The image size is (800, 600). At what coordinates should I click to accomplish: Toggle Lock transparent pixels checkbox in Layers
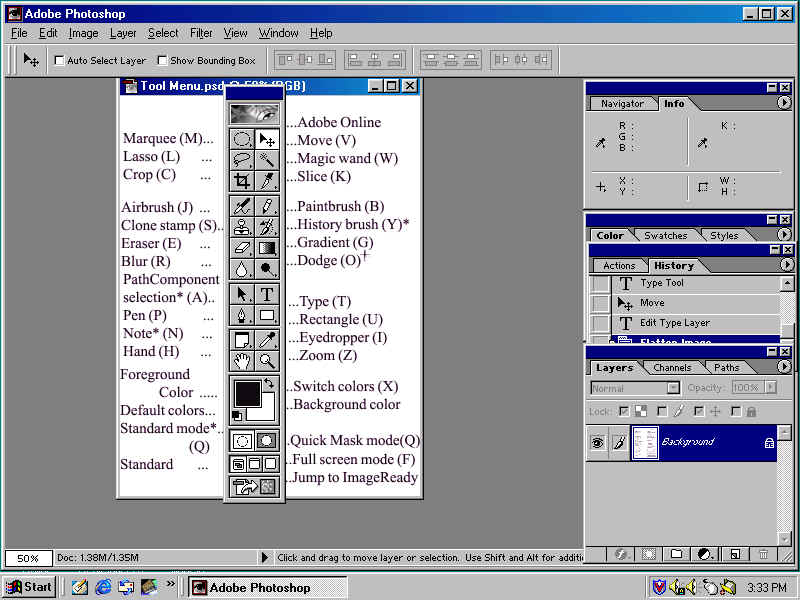[x=623, y=411]
